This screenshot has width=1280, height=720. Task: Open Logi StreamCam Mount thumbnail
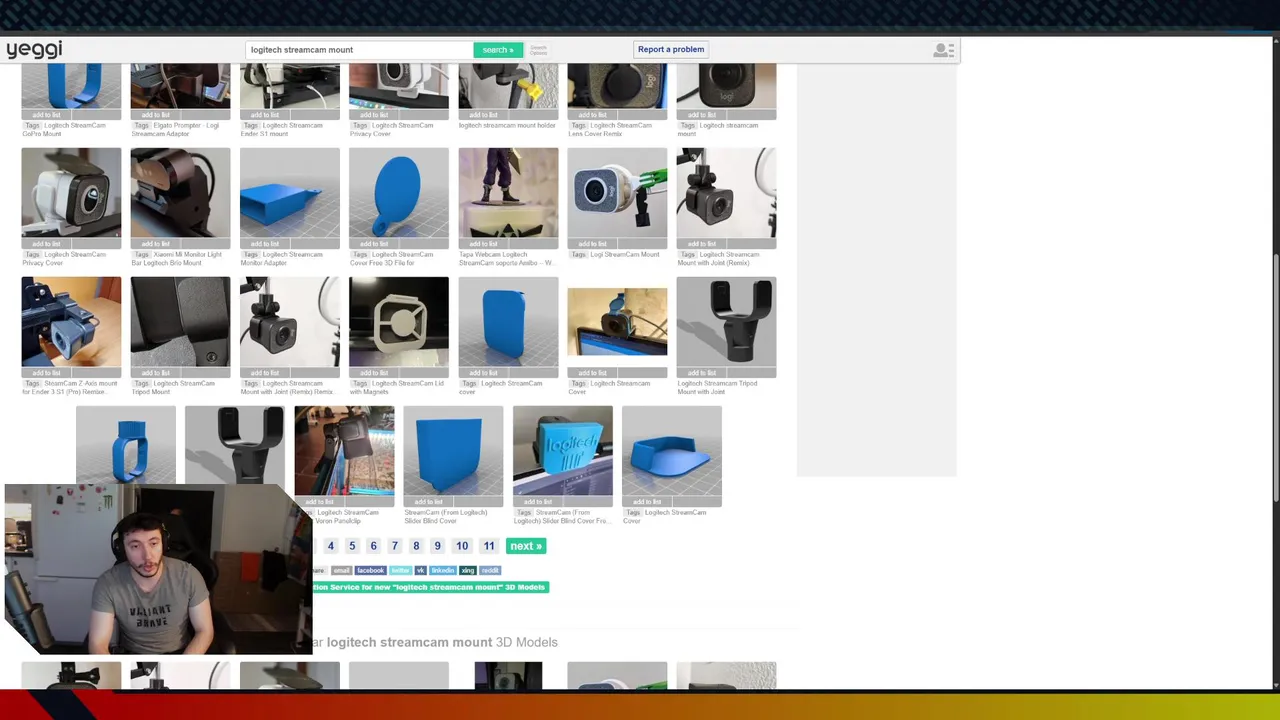(617, 193)
